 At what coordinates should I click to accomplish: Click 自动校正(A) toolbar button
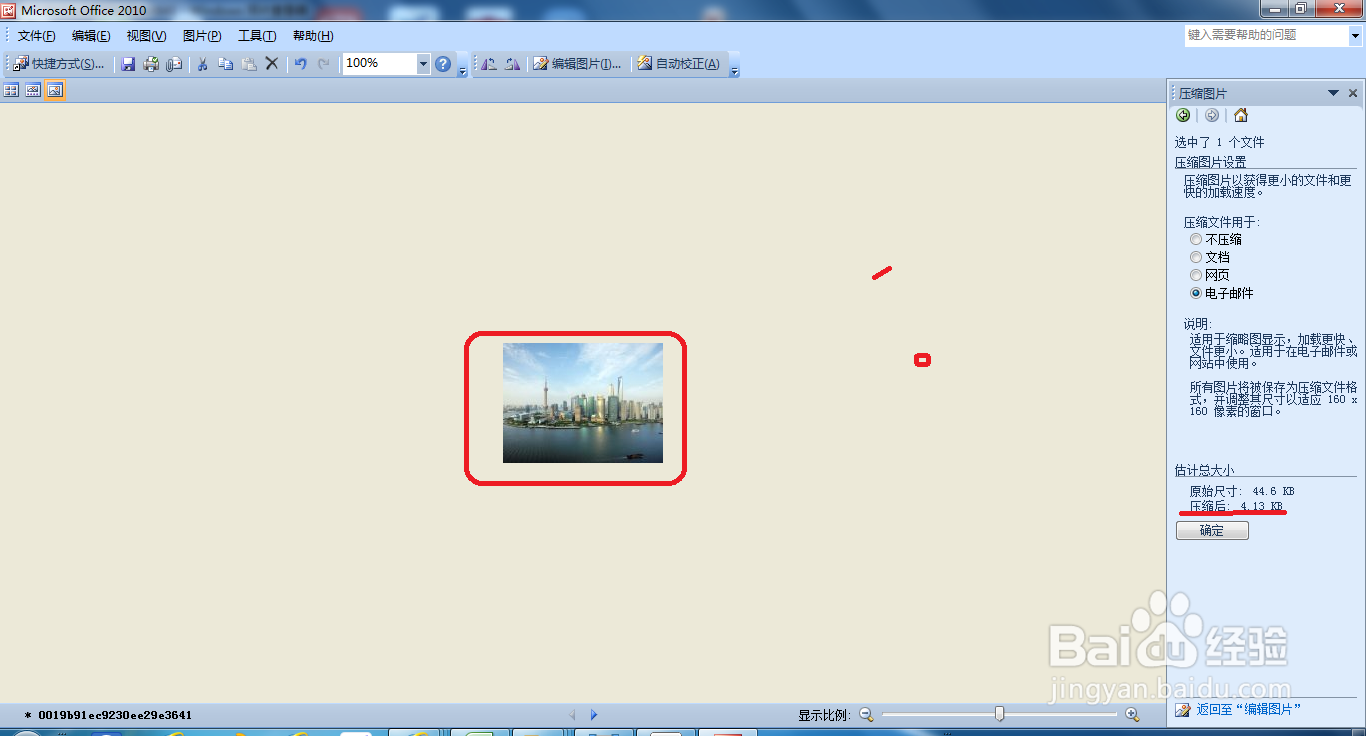(x=679, y=64)
